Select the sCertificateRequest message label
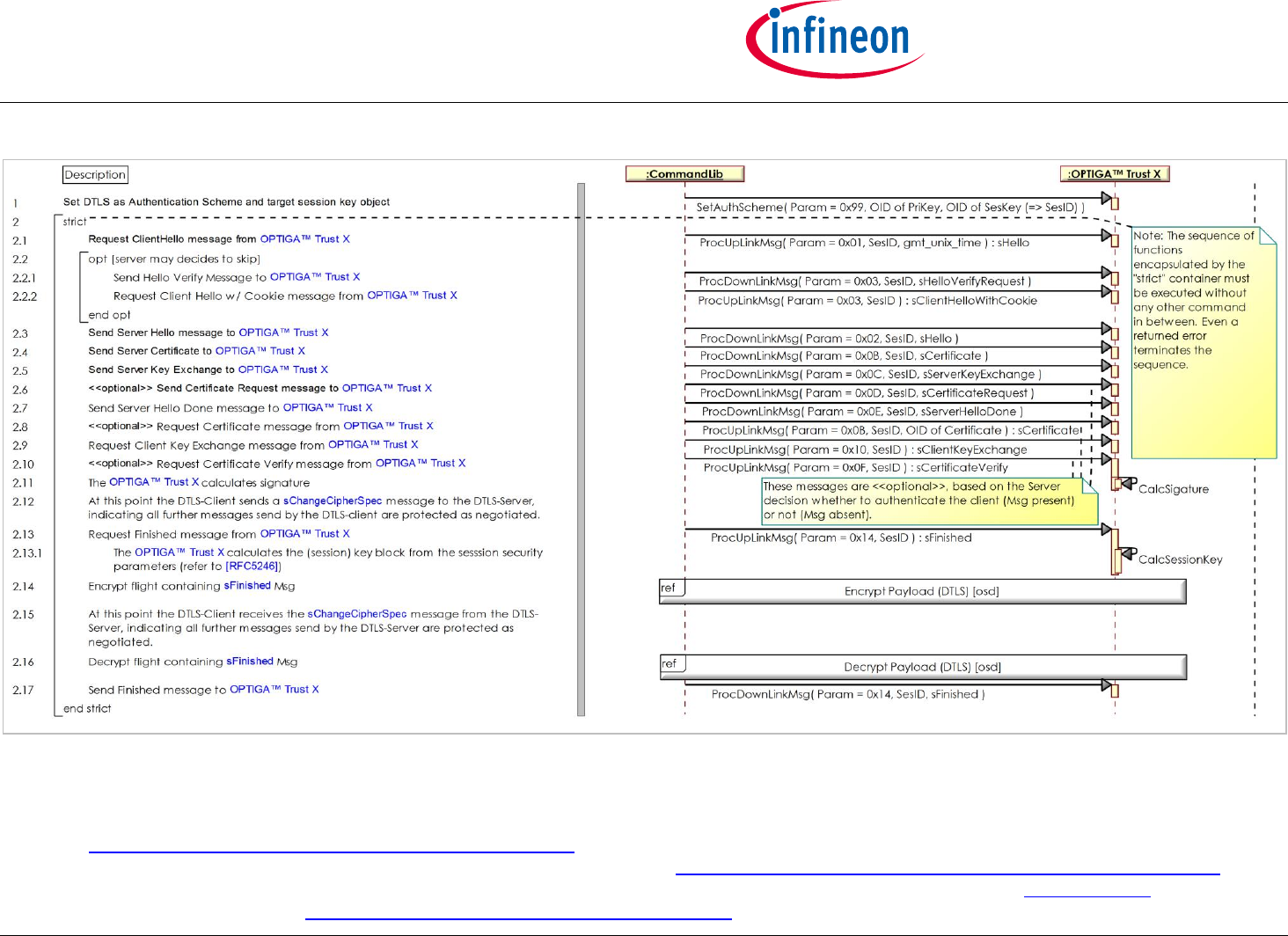 (x=867, y=393)
